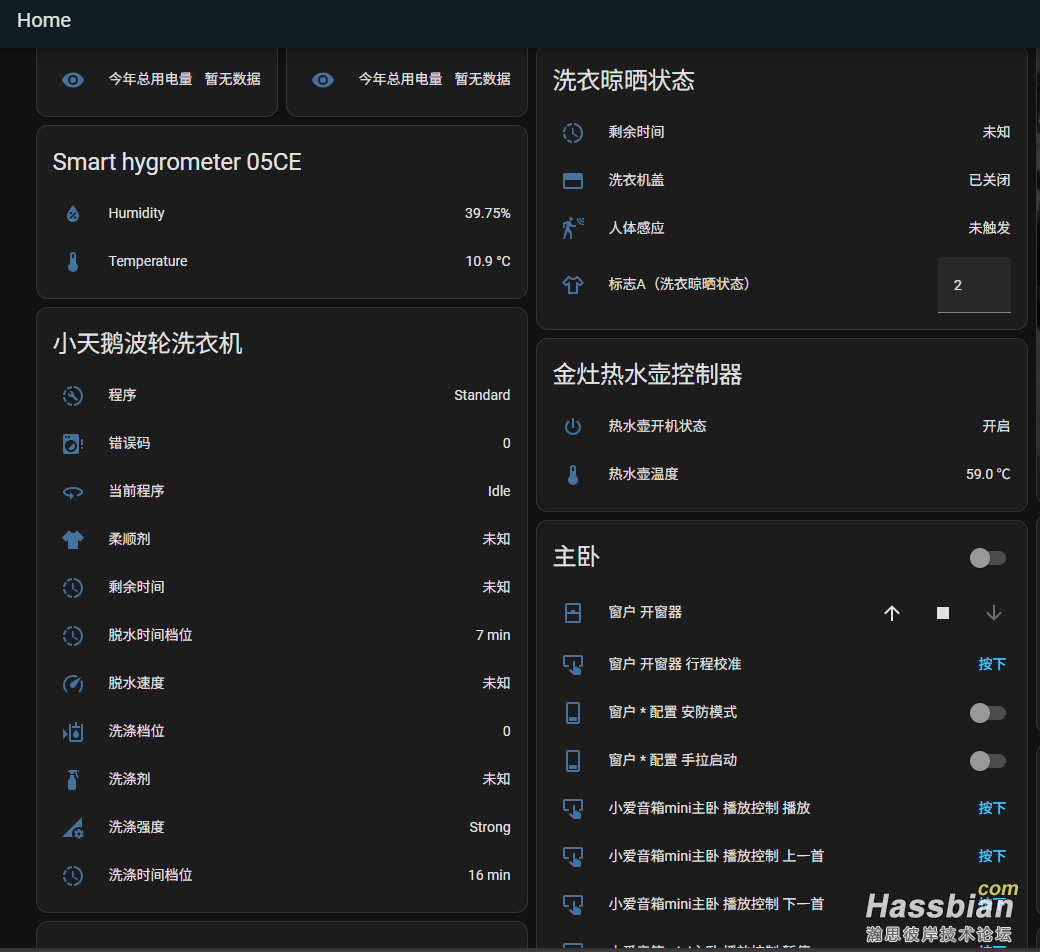Click the window opener down arrow

click(x=992, y=613)
